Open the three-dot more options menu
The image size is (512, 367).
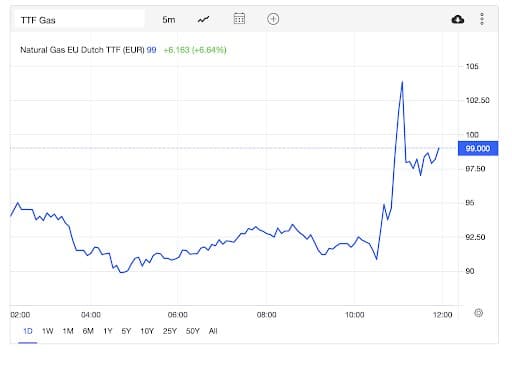click(x=482, y=19)
